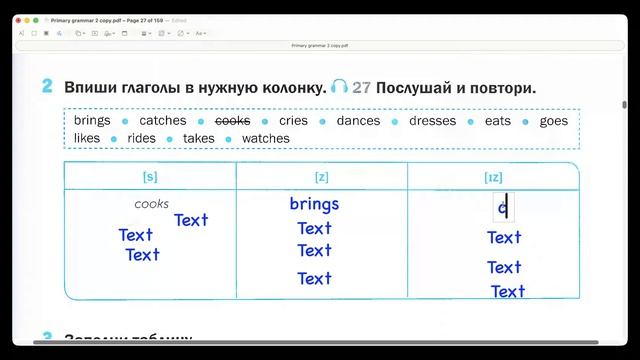Select the Primary grammar 2 copy.pdf tab bar
The height and width of the screenshot is (360, 640).
click(320, 45)
